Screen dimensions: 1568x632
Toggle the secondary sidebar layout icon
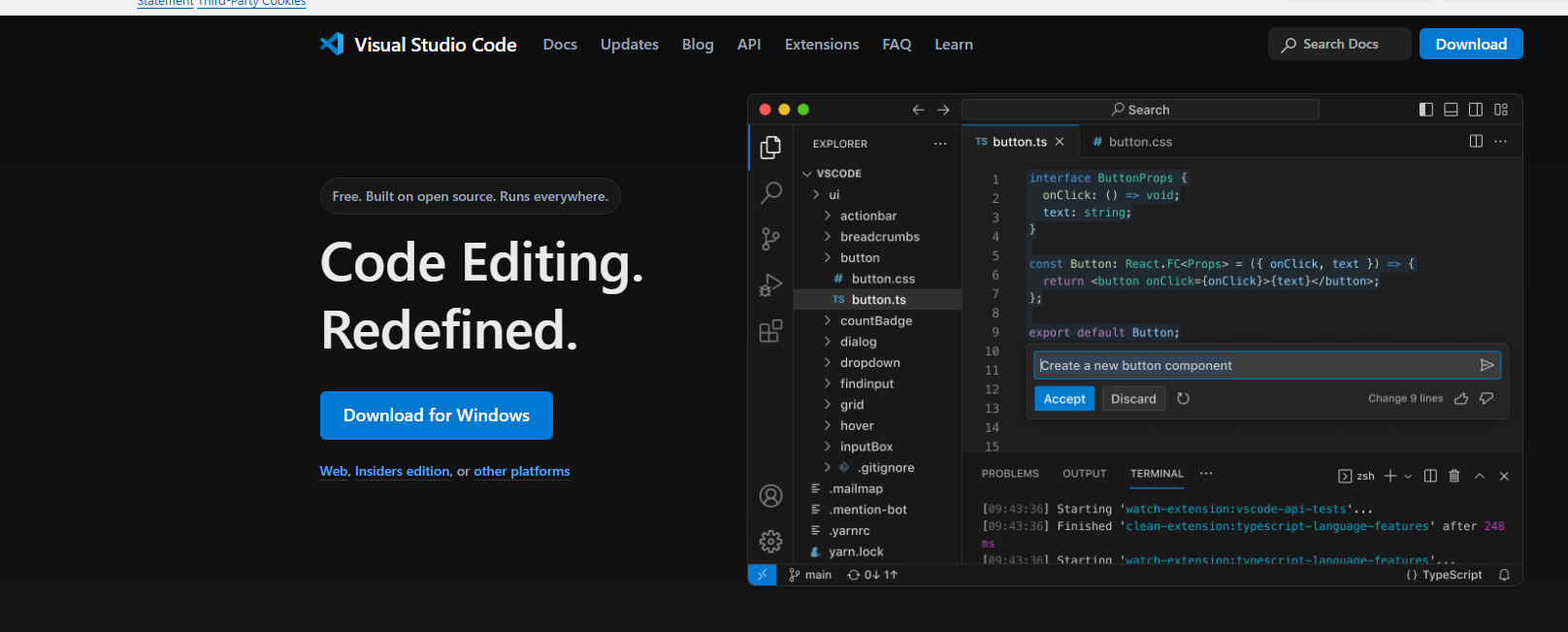pos(1476,110)
